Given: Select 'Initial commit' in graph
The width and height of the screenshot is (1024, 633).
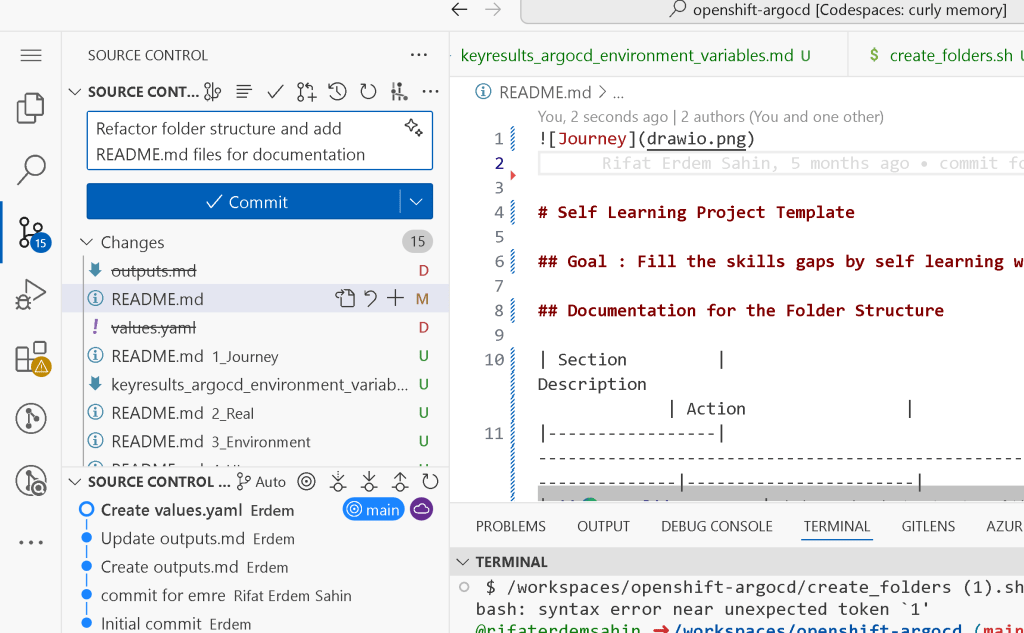Looking at the screenshot, I should pyautogui.click(x=255, y=623).
